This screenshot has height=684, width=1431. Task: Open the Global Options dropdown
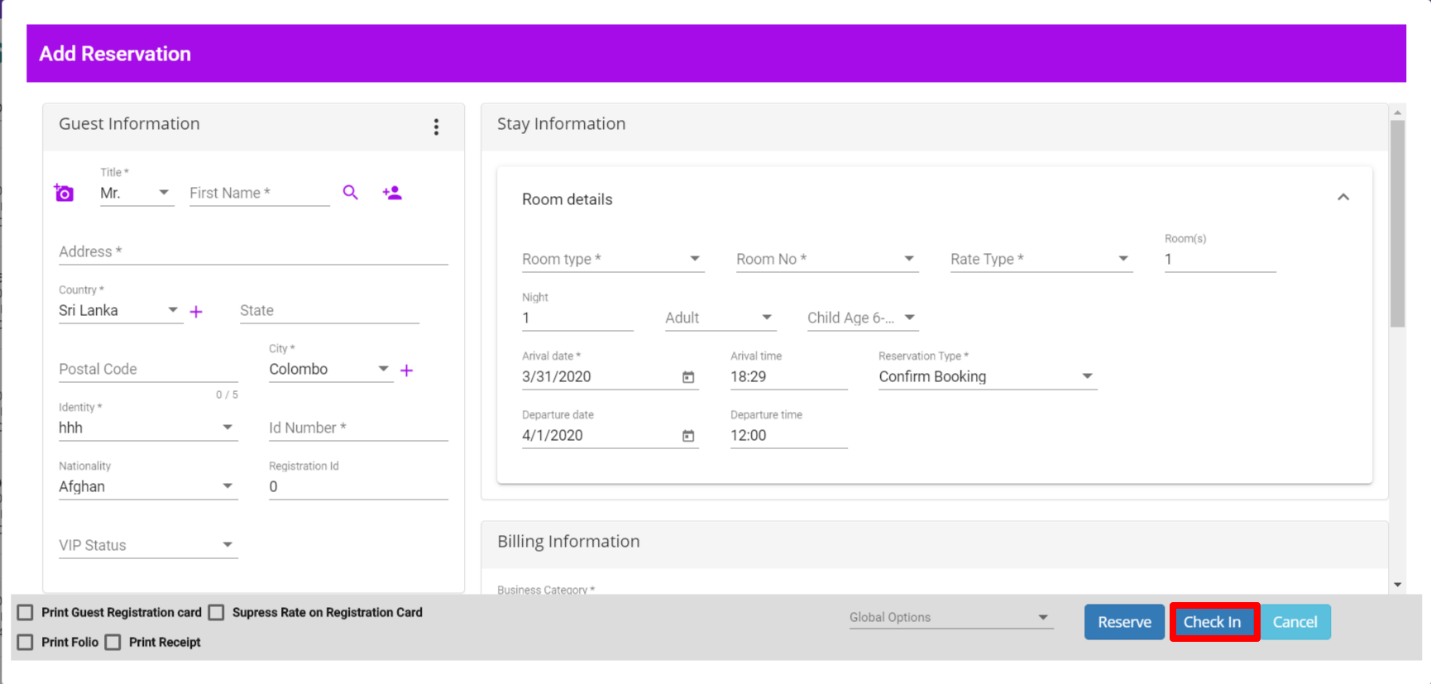coord(949,618)
